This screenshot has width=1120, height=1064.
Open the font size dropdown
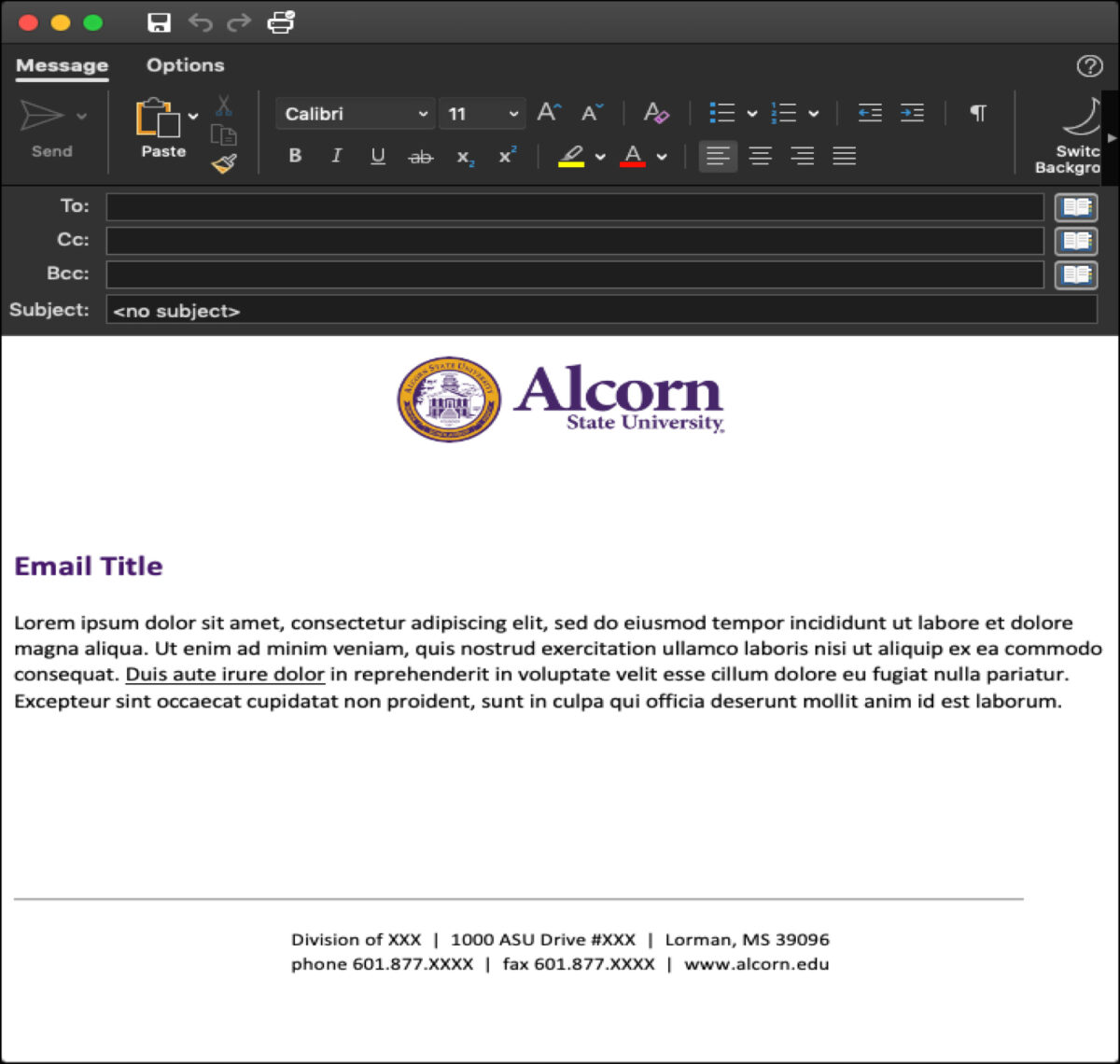click(x=482, y=113)
